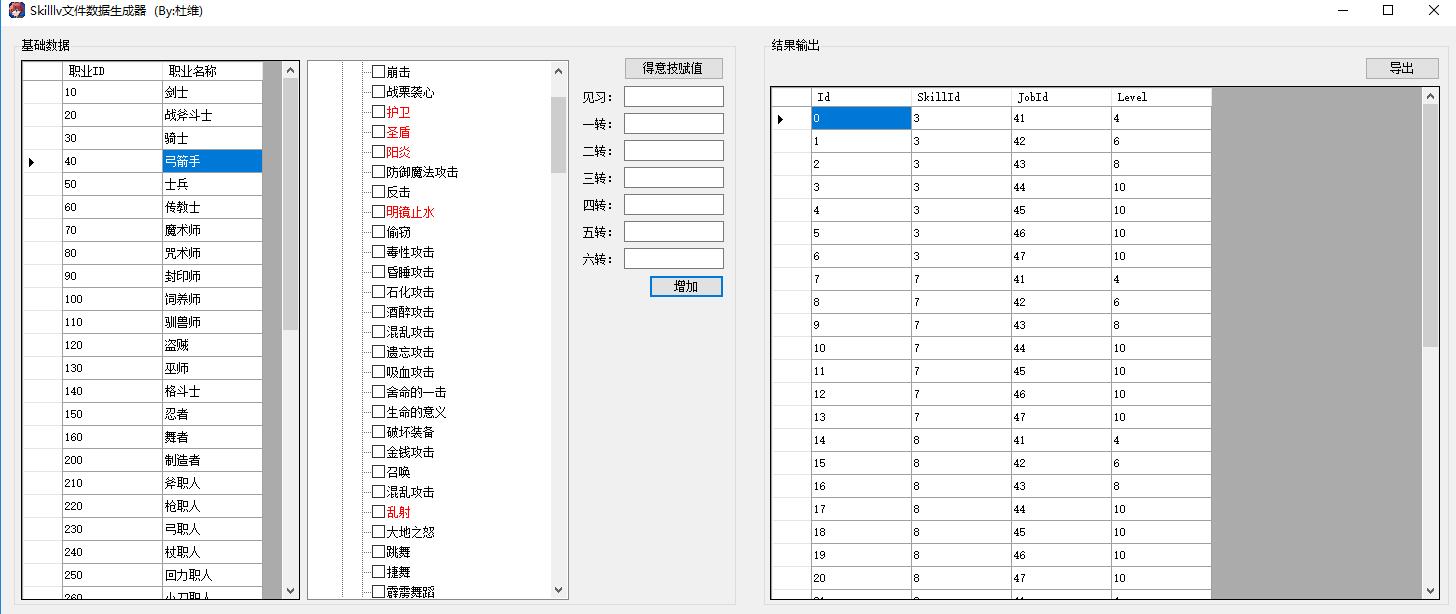Click the 职业名称 column header
Screen dimensions: 1456x614
pyautogui.click(x=212, y=71)
